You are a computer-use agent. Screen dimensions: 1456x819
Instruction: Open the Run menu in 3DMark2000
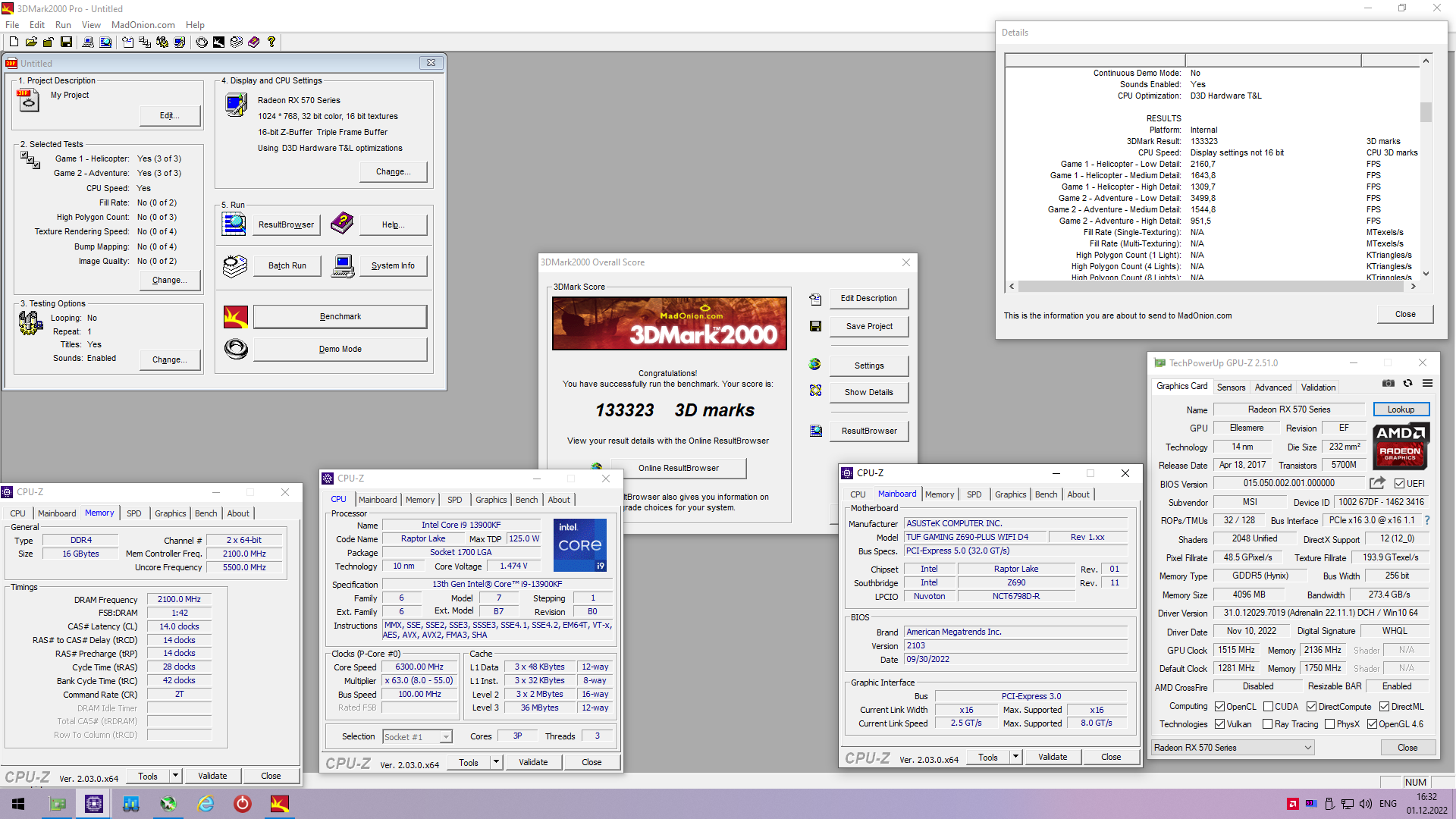63,24
